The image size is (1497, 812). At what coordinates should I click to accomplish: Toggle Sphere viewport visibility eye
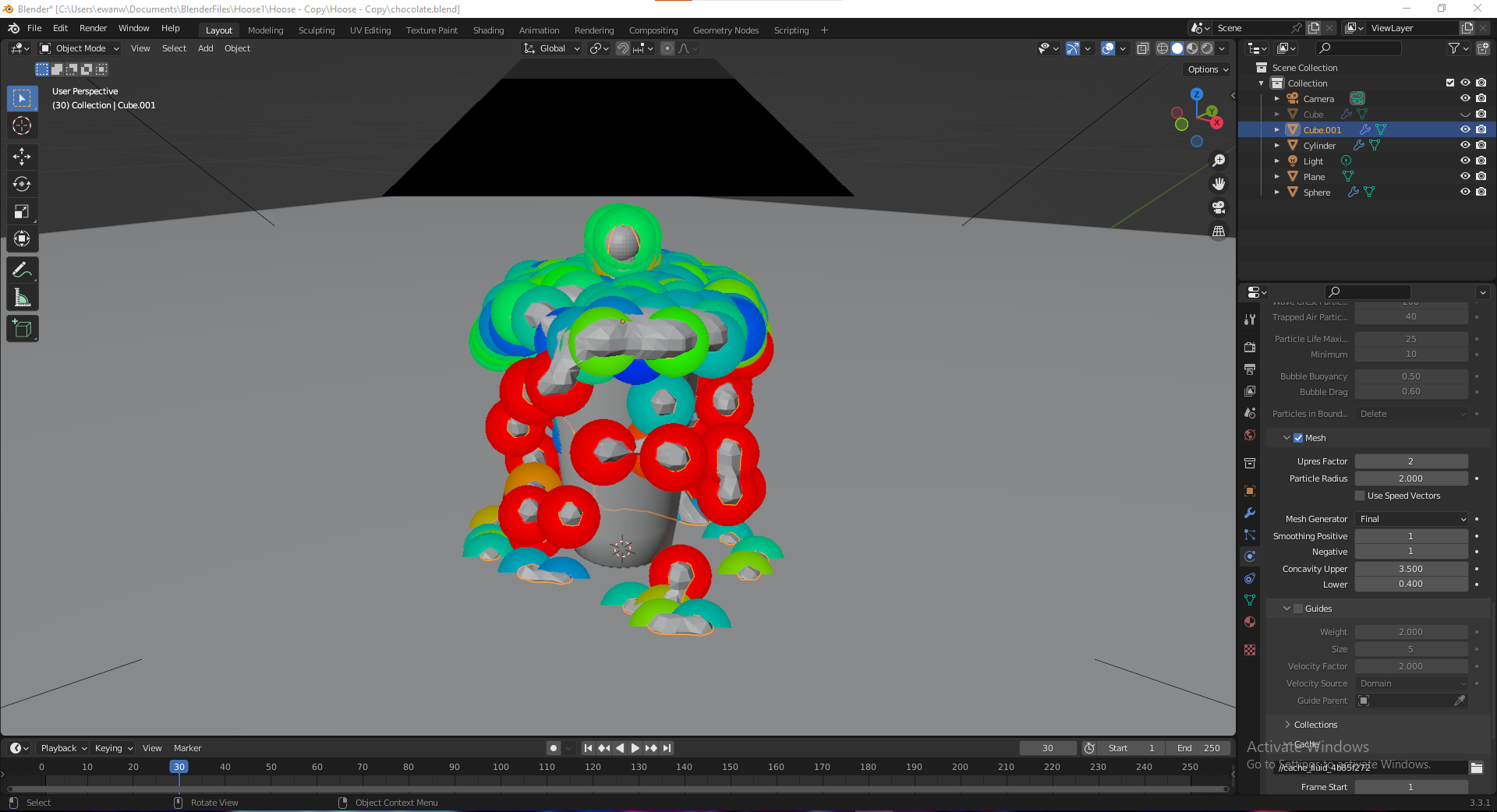(1465, 192)
